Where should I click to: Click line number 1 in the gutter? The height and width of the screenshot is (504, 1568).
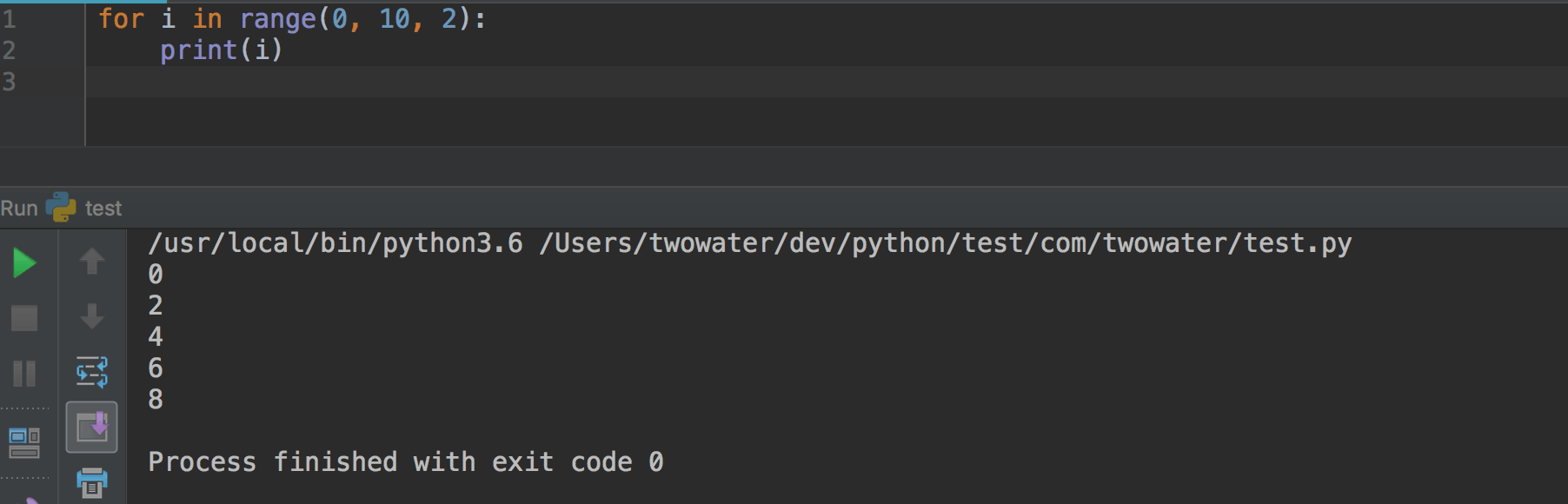point(10,19)
